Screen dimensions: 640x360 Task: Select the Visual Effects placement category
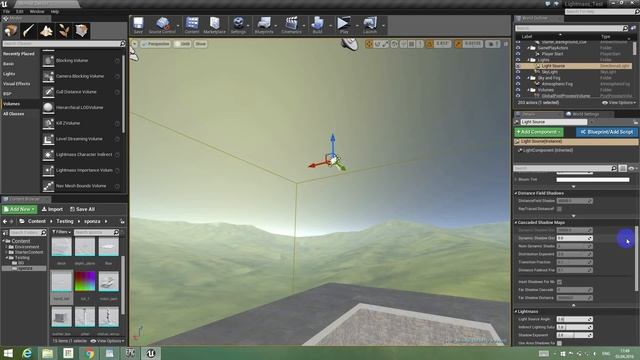(x=16, y=84)
